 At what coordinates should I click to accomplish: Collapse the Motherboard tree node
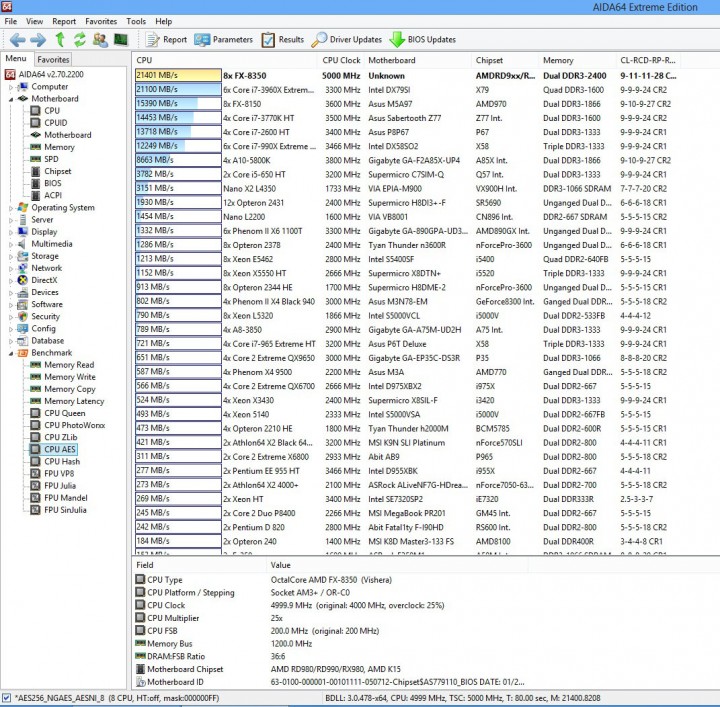[x=11, y=99]
